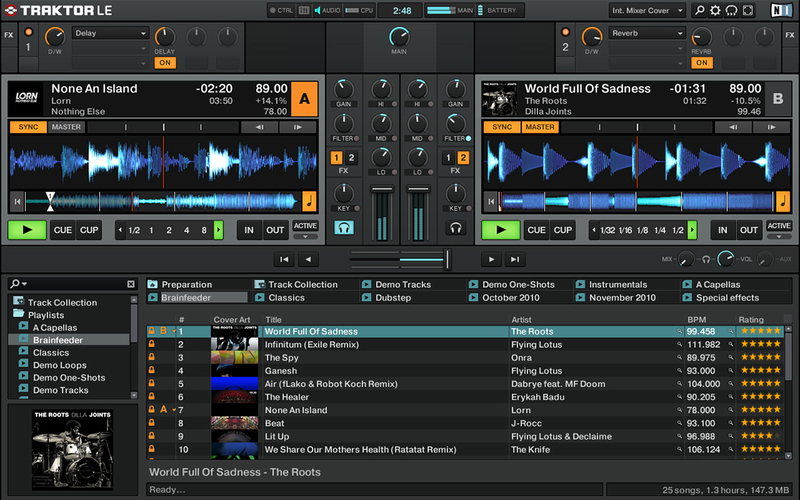Image resolution: width=800 pixels, height=500 pixels.
Task: Click Deck A's orange musical note button
Action: 309,202
